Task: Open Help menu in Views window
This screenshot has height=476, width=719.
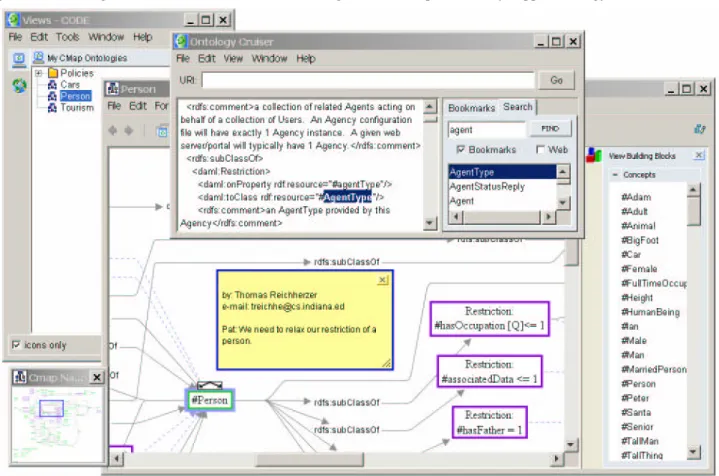Action: click(143, 37)
